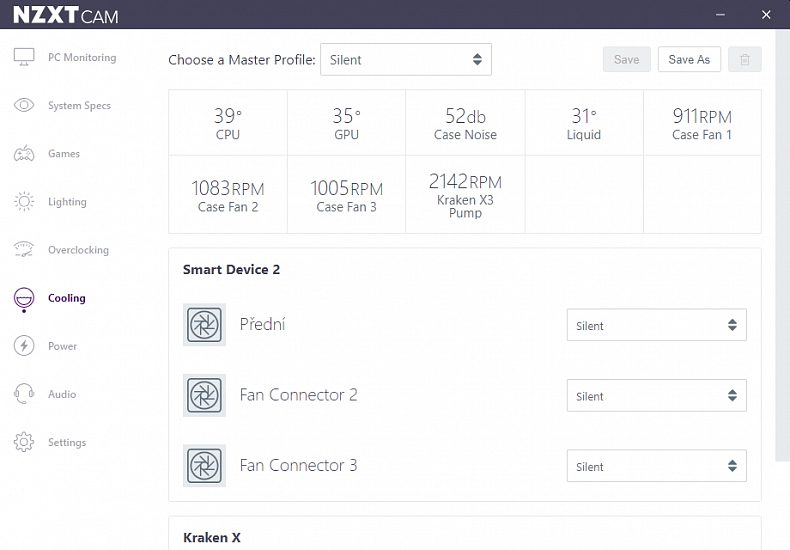Go to the Lighting section label
Screen dimensions: 790x550
(67, 202)
